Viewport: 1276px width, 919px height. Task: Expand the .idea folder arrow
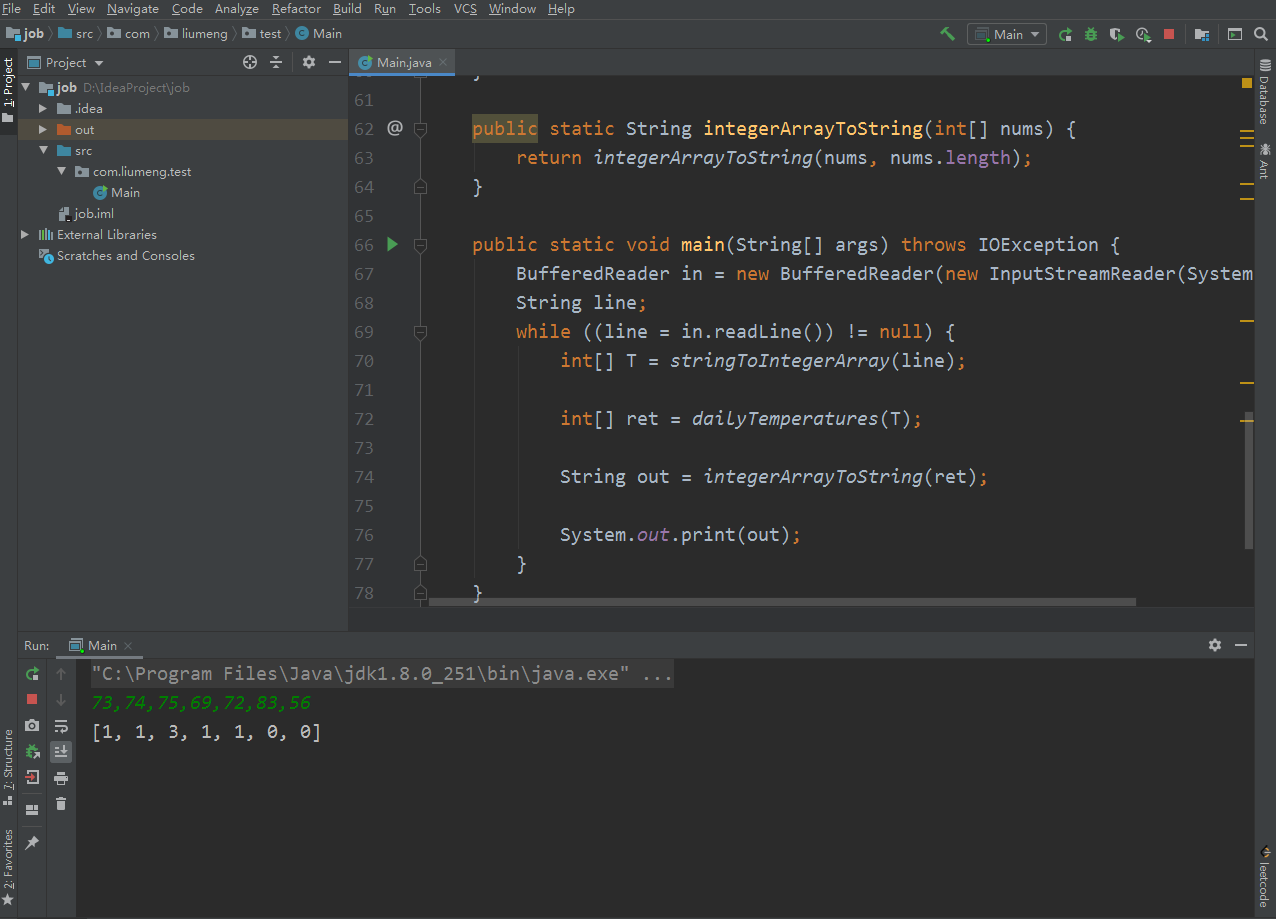[x=43, y=108]
